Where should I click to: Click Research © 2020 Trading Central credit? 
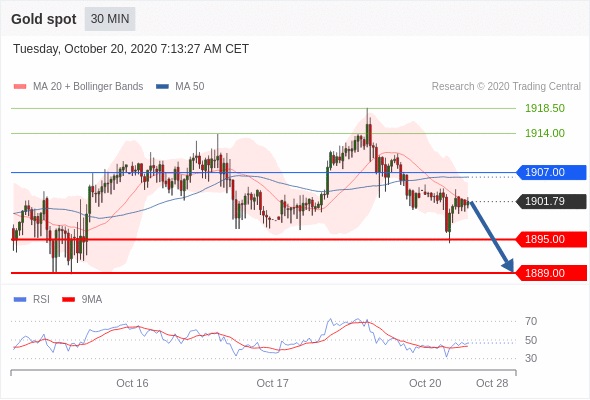pos(506,87)
